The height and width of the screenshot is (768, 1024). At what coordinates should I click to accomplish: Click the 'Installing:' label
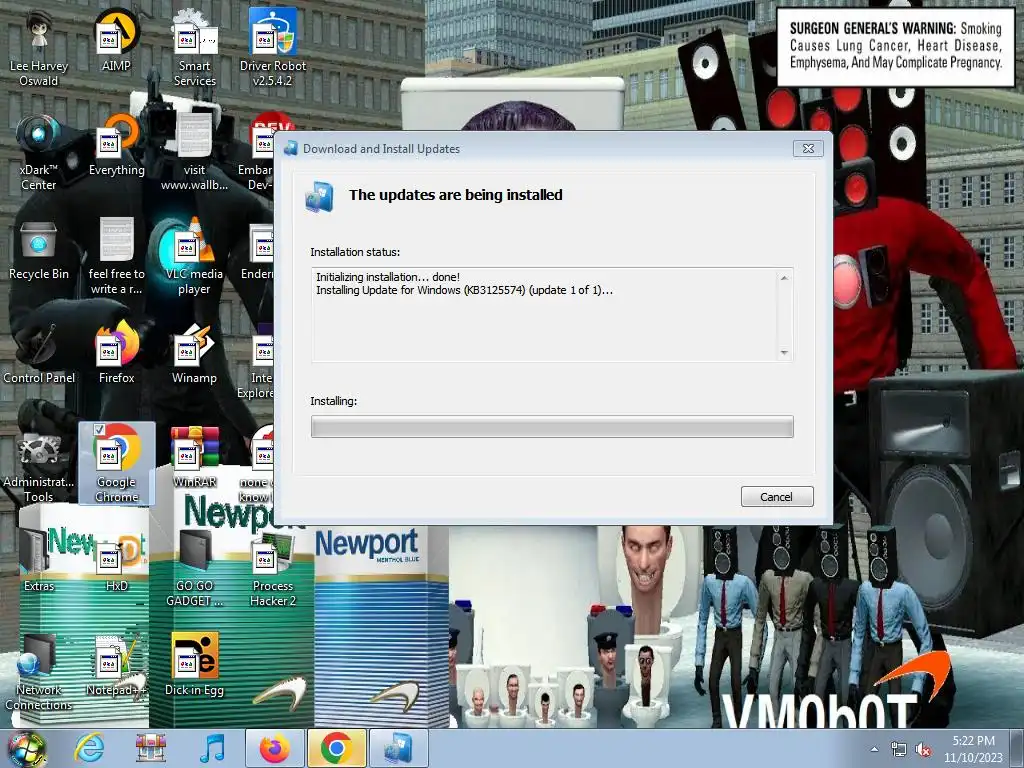[333, 401]
